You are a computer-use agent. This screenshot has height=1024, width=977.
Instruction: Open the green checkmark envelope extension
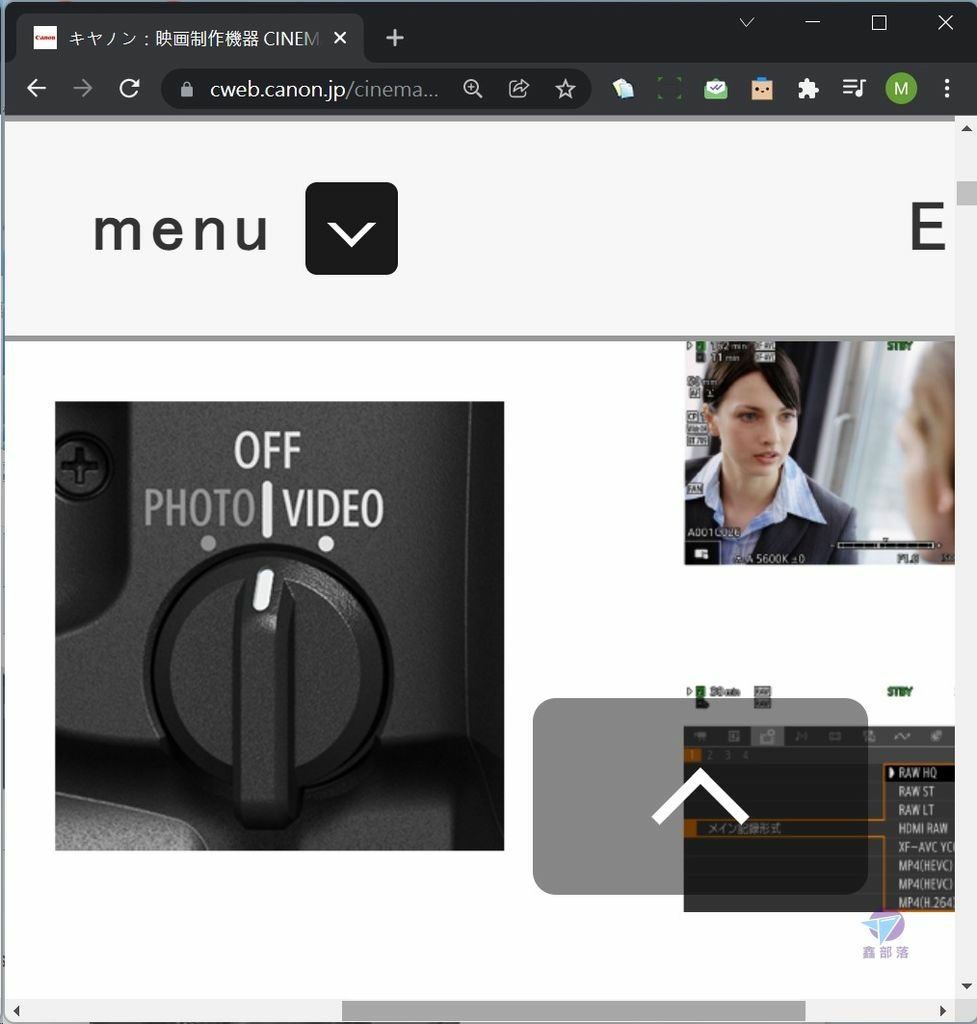716,88
